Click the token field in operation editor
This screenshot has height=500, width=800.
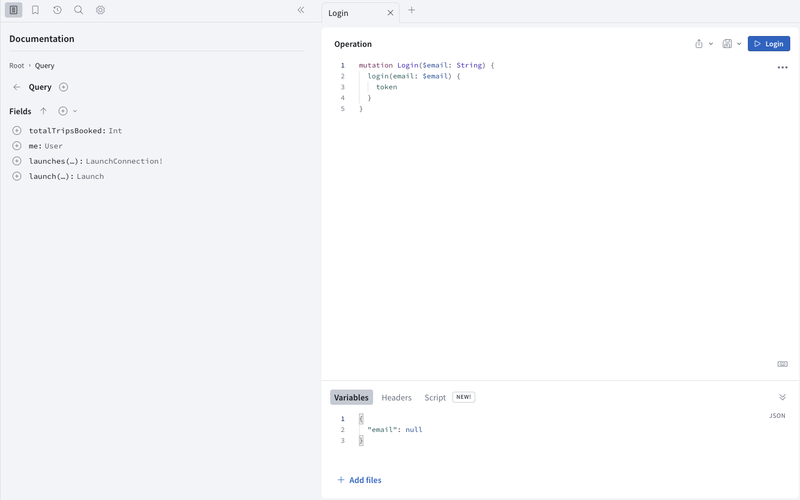click(386, 87)
